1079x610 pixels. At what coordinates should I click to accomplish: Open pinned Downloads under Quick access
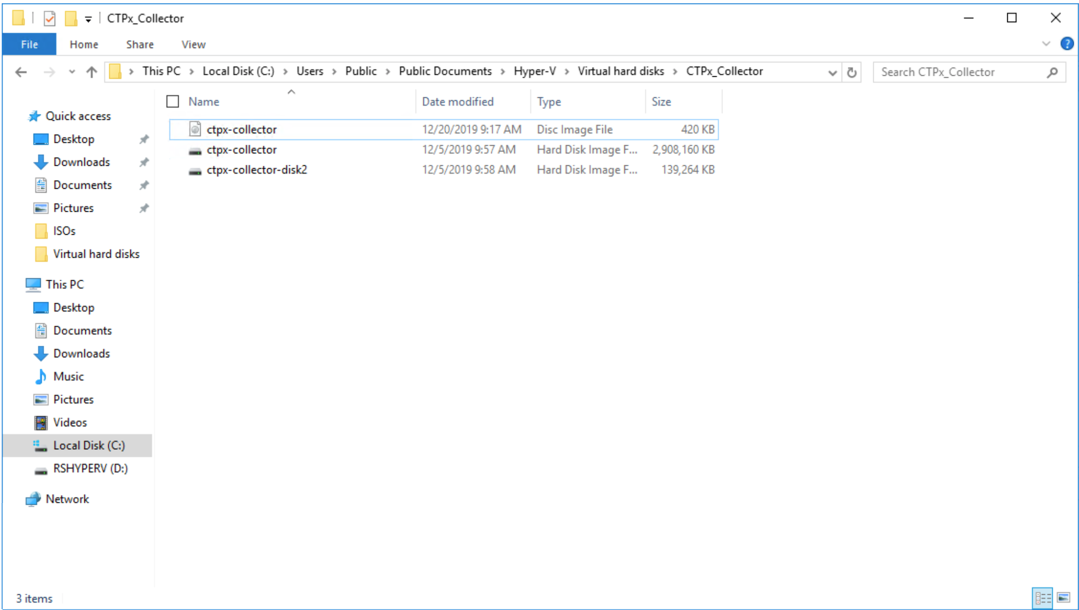click(81, 162)
